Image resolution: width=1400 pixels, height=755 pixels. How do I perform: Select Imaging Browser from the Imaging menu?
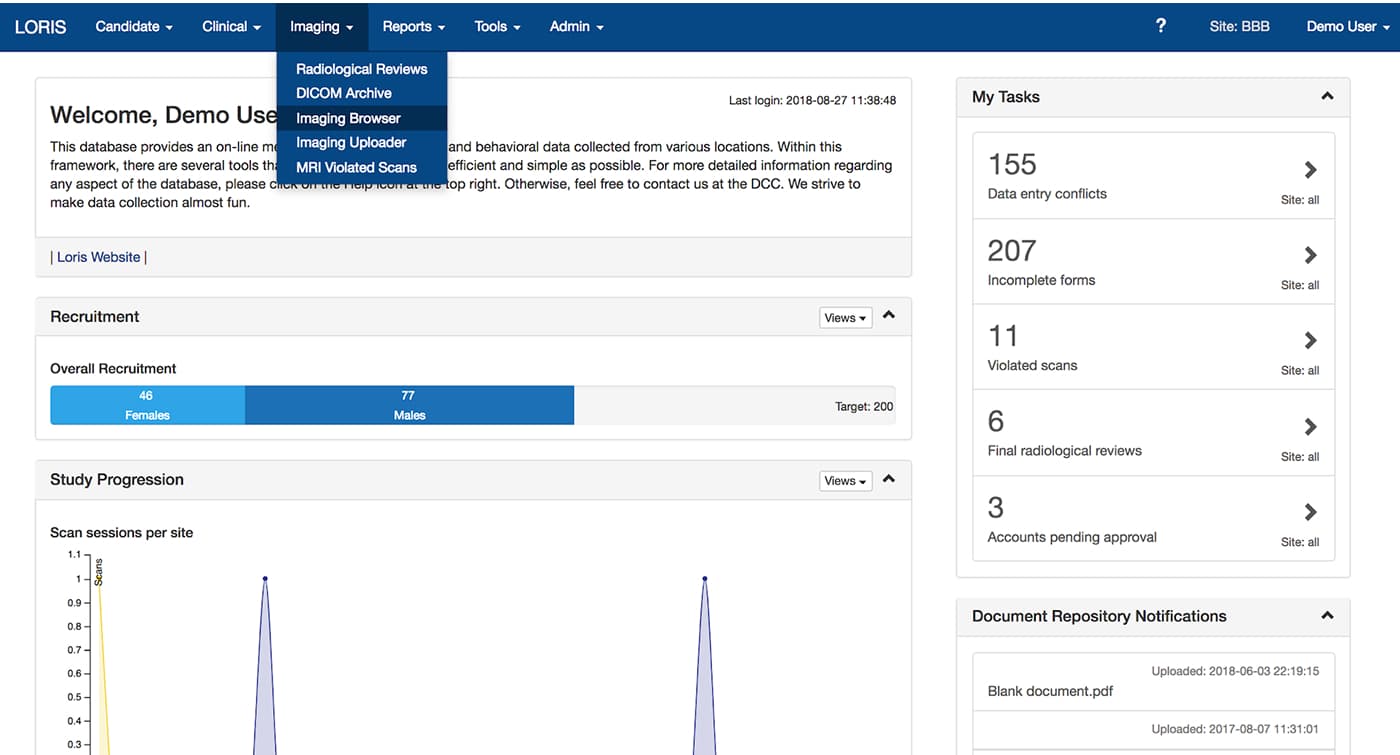tap(348, 117)
